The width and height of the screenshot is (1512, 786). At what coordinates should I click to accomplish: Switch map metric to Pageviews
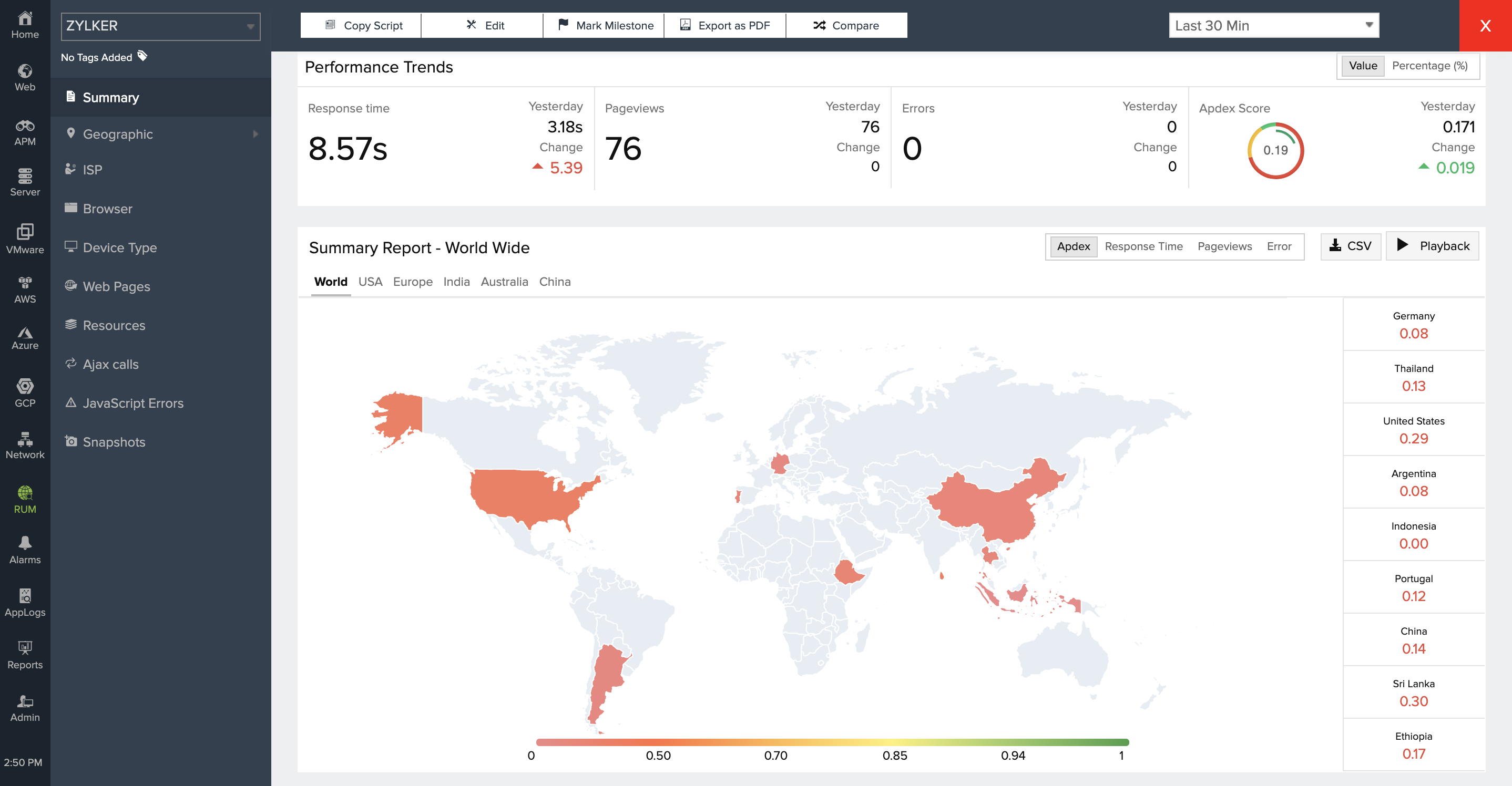coord(1224,246)
